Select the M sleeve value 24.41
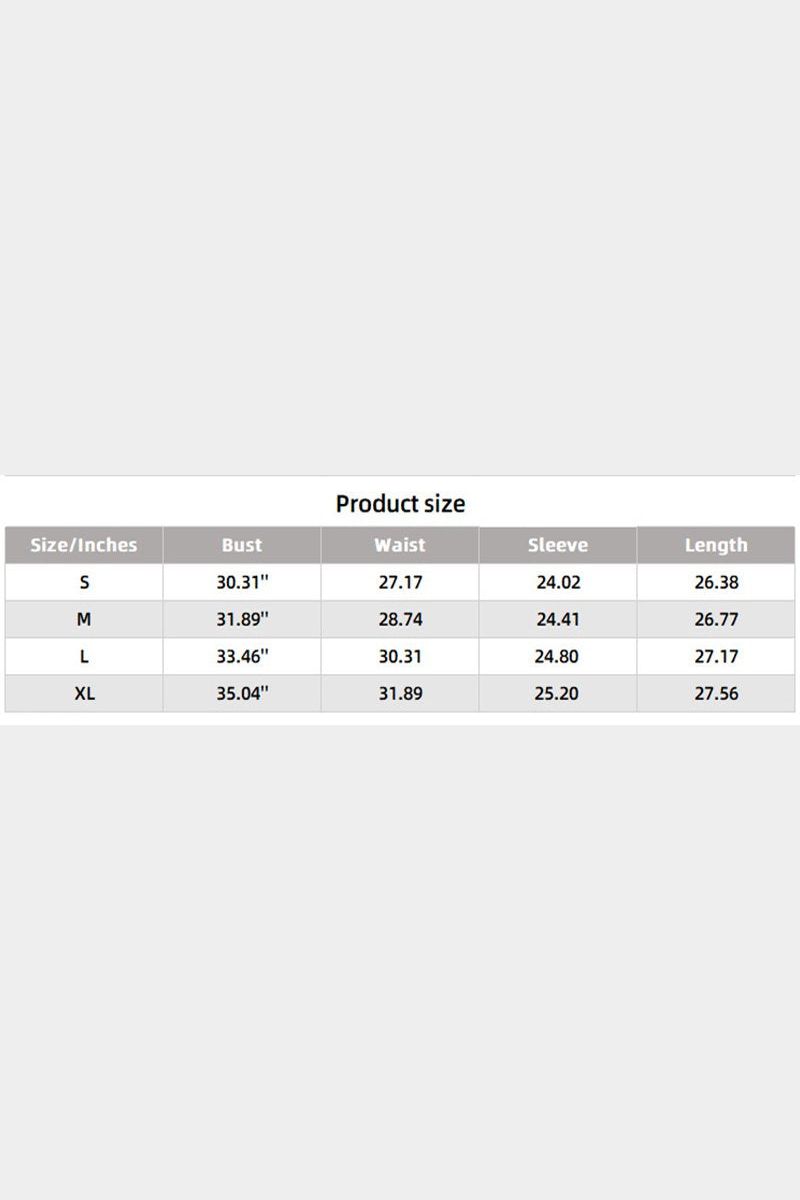This screenshot has width=800, height=1200. (x=558, y=619)
